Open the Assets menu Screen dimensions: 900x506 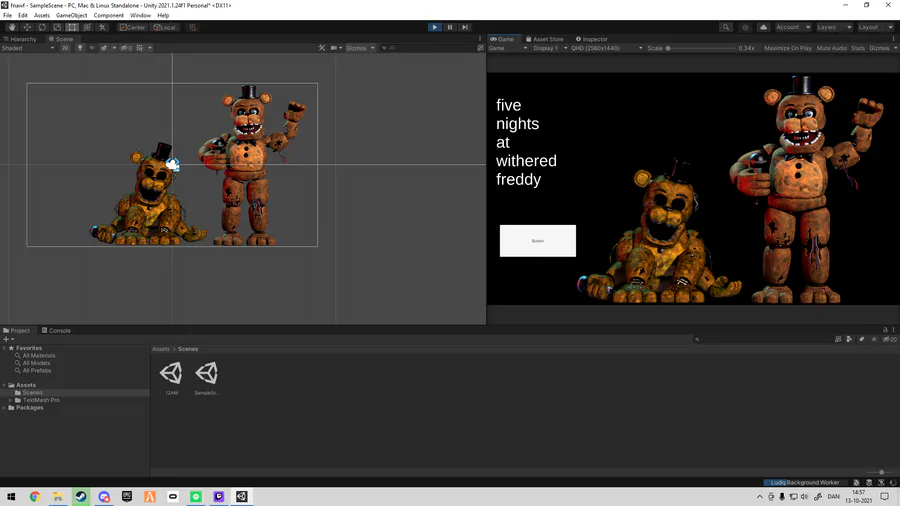pyautogui.click(x=41, y=15)
